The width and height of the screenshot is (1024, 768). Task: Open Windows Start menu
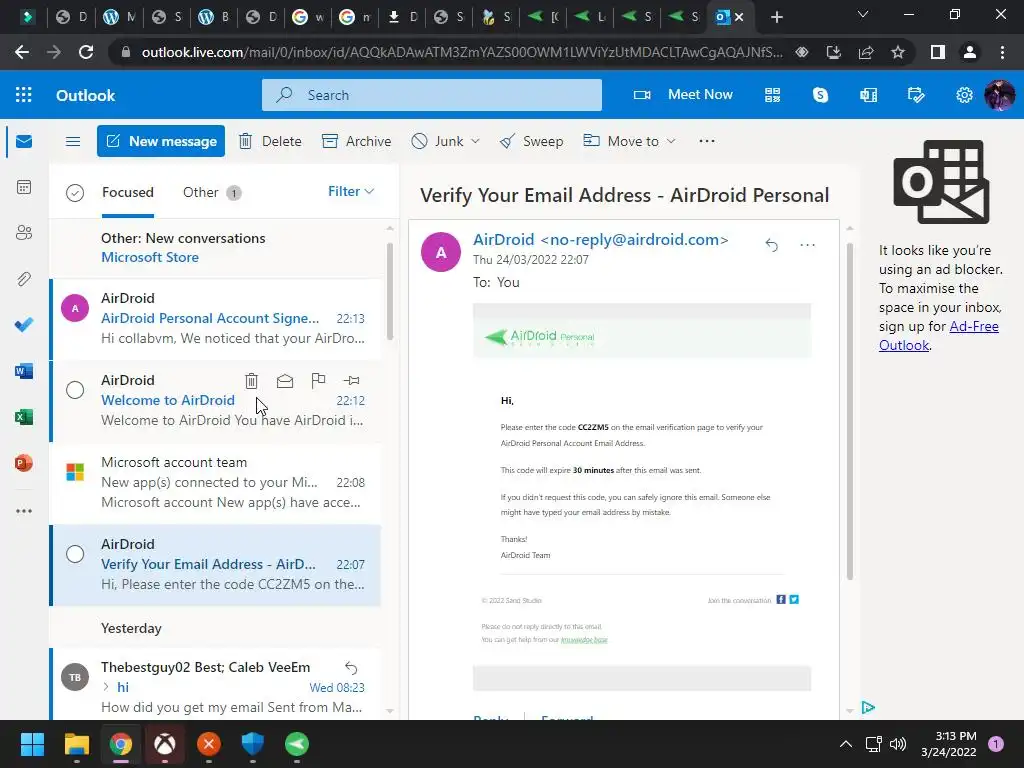coord(32,744)
